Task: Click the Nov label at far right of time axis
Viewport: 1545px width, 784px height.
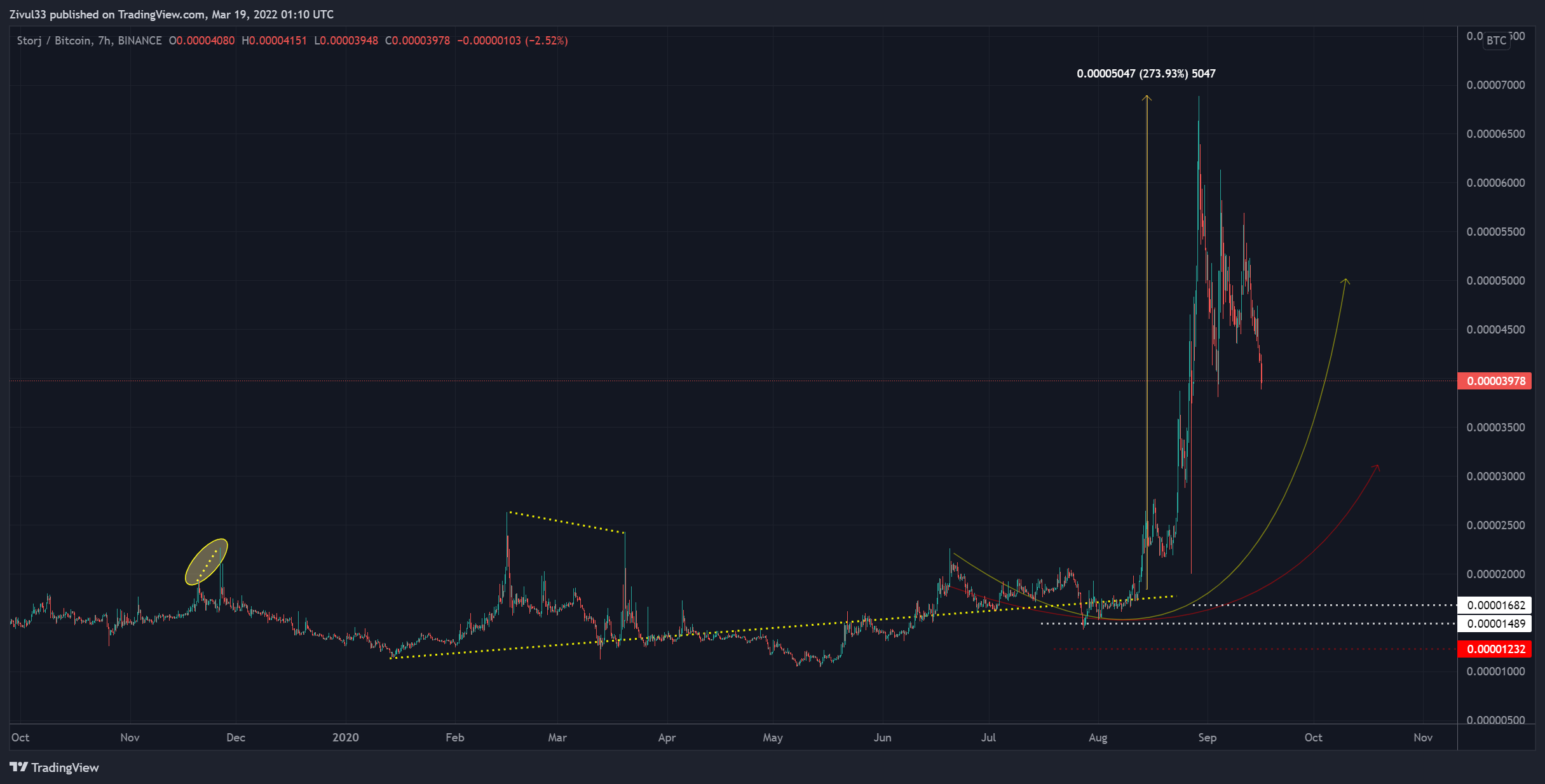Action: click(1423, 738)
